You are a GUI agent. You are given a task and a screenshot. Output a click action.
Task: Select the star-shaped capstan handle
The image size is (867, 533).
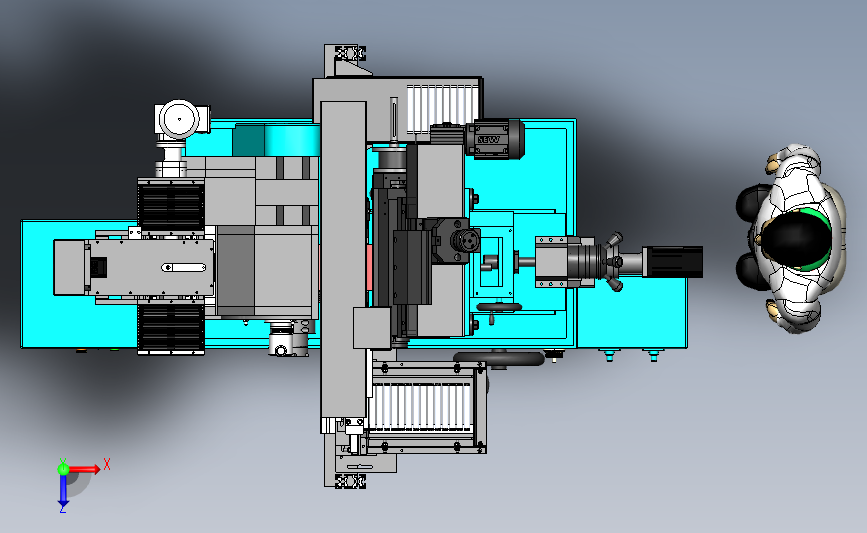point(613,262)
